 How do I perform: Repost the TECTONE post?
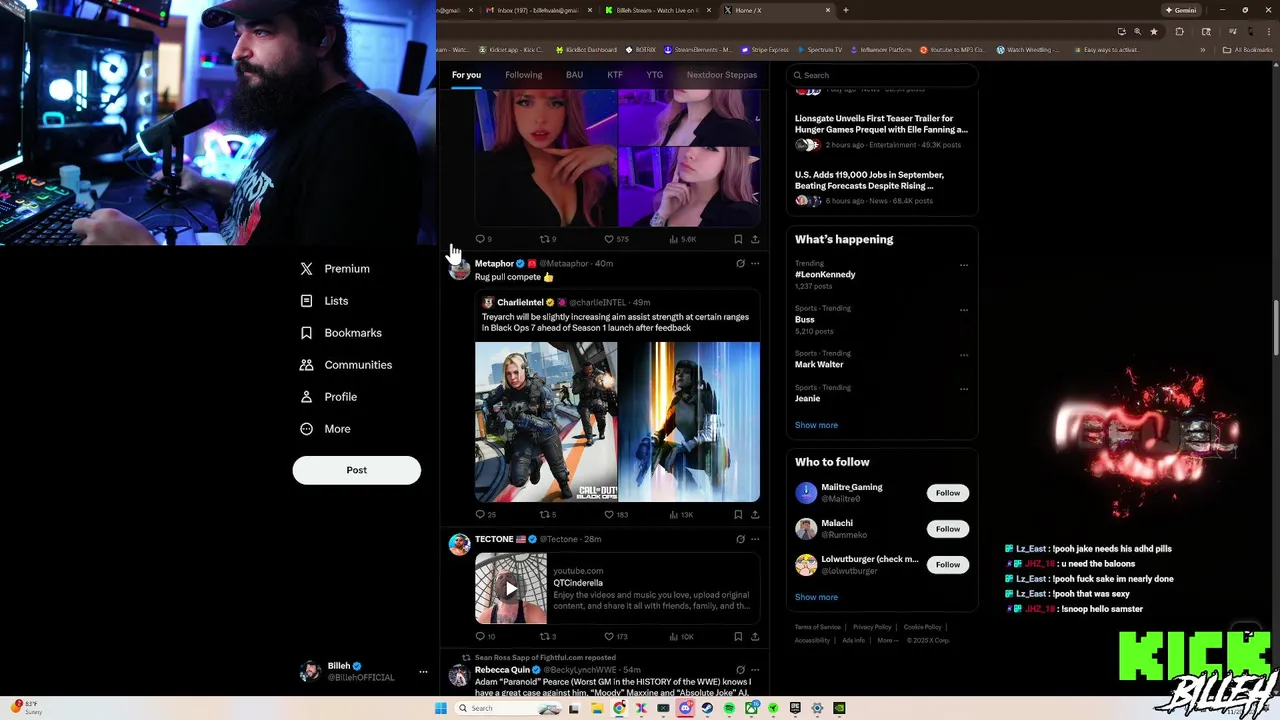[x=548, y=637]
